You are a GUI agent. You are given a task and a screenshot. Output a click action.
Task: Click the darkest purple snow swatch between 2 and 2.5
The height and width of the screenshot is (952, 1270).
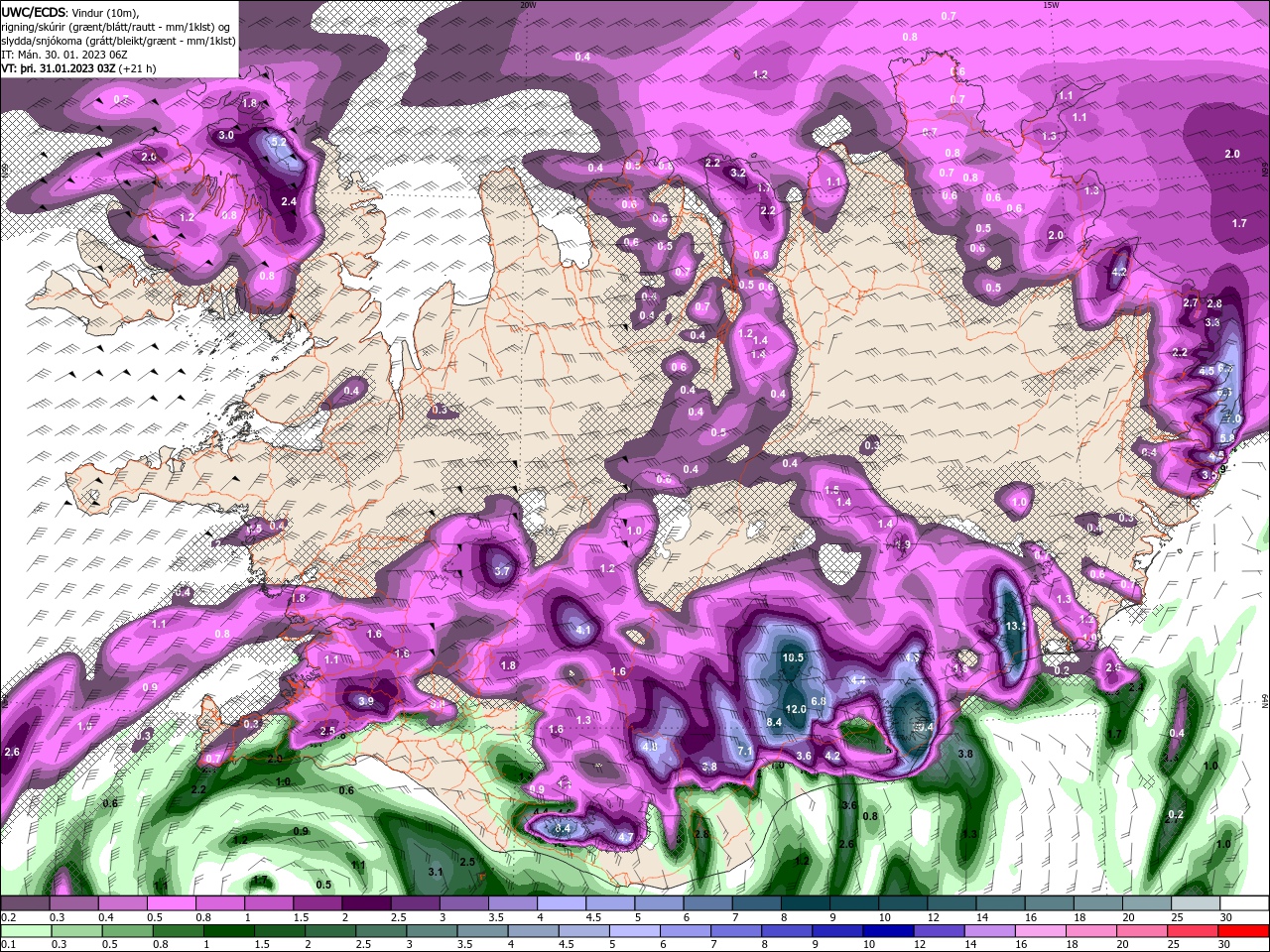click(x=366, y=903)
